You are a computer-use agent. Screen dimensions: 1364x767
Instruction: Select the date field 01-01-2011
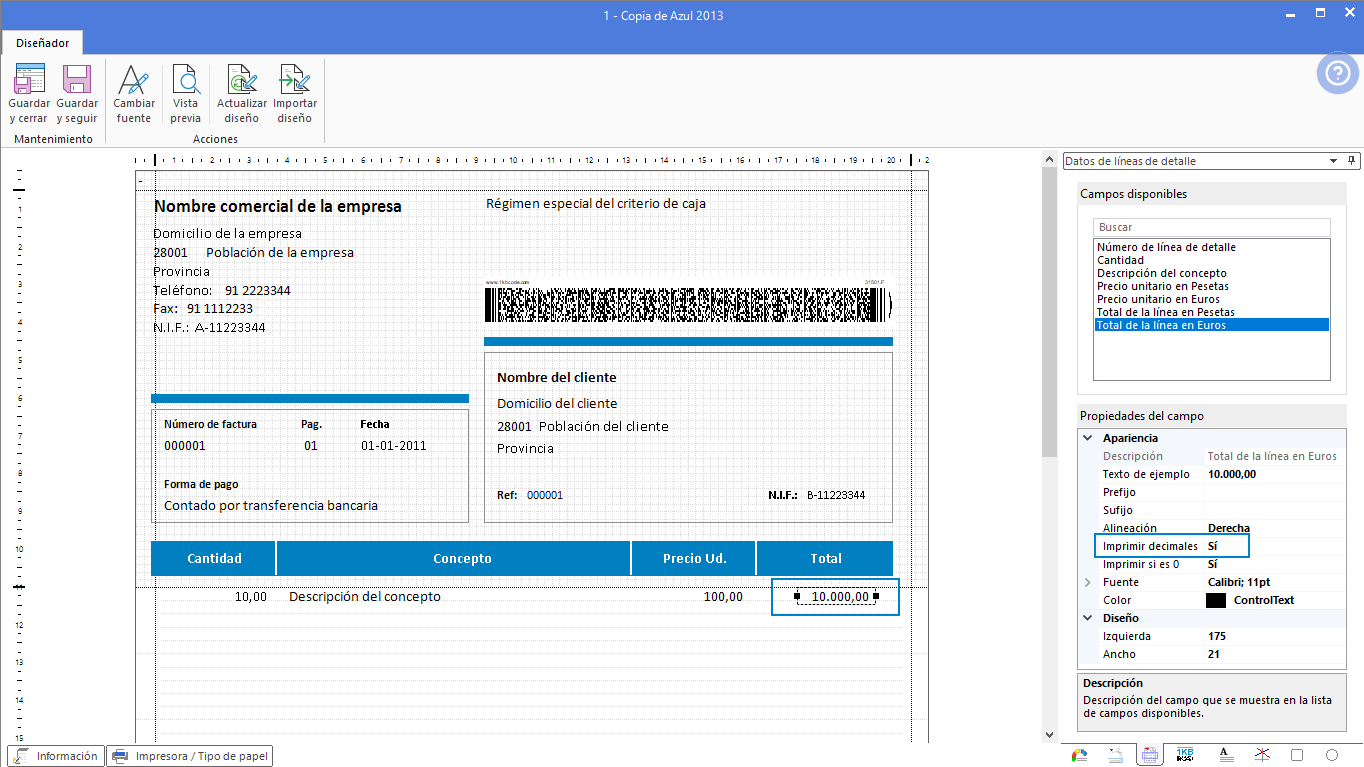click(393, 446)
